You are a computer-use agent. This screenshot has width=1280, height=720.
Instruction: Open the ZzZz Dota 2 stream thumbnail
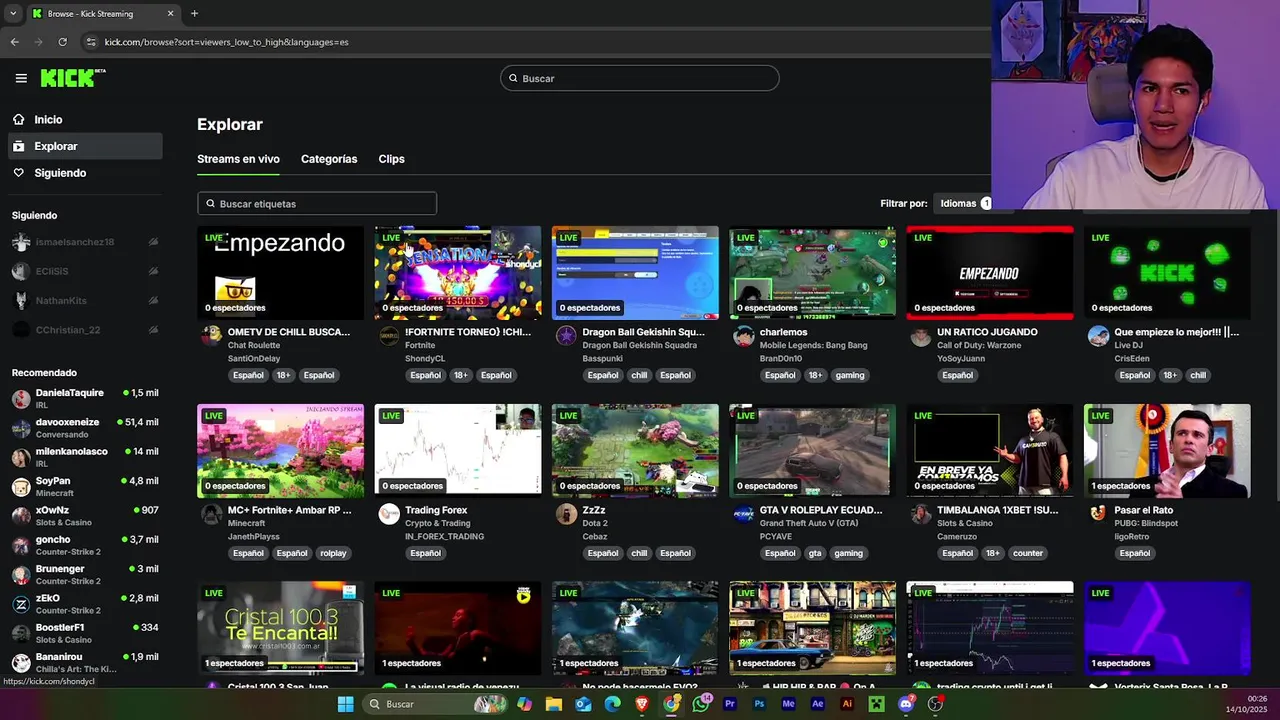click(635, 450)
